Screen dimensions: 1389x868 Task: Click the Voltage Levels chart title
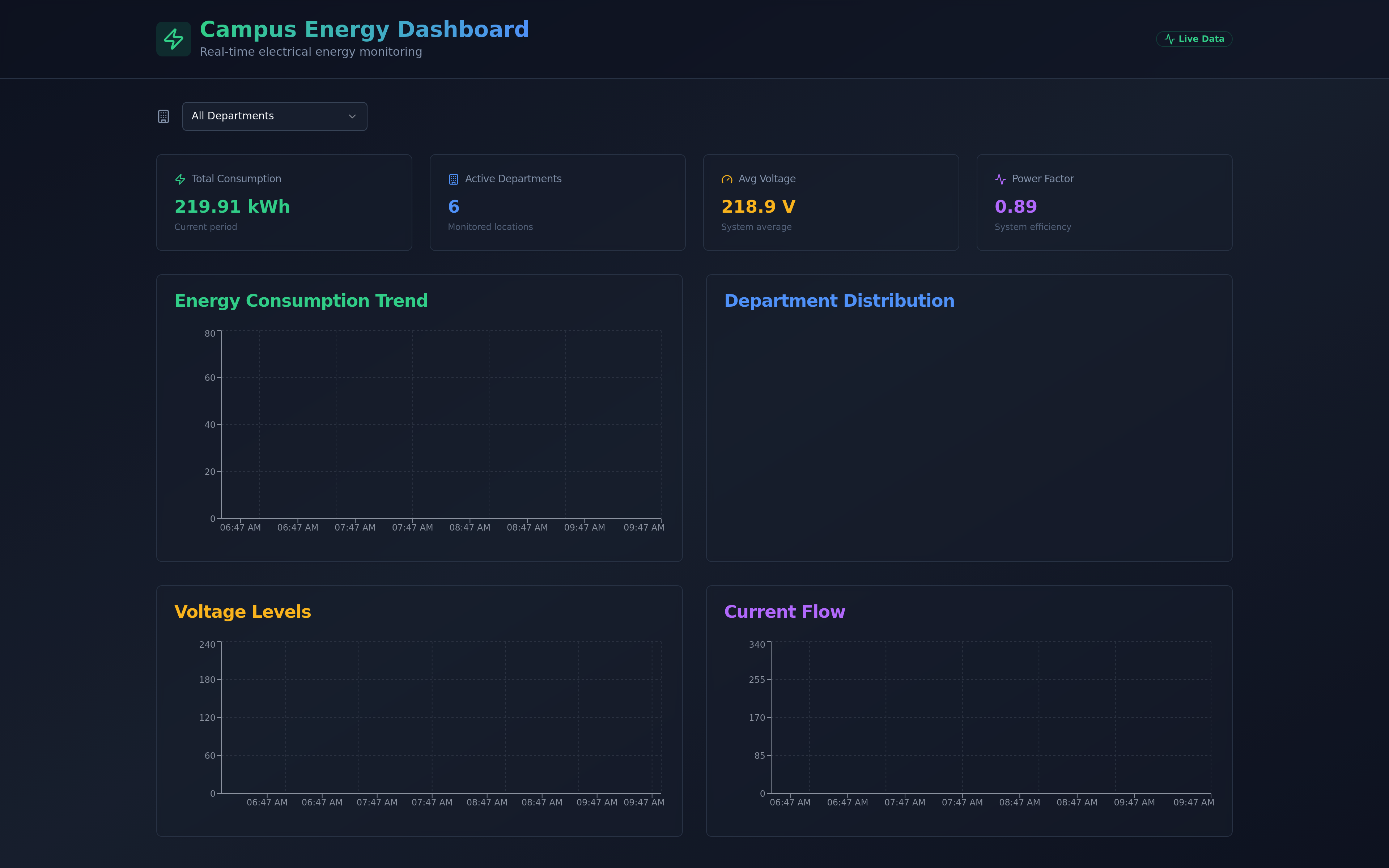242,612
